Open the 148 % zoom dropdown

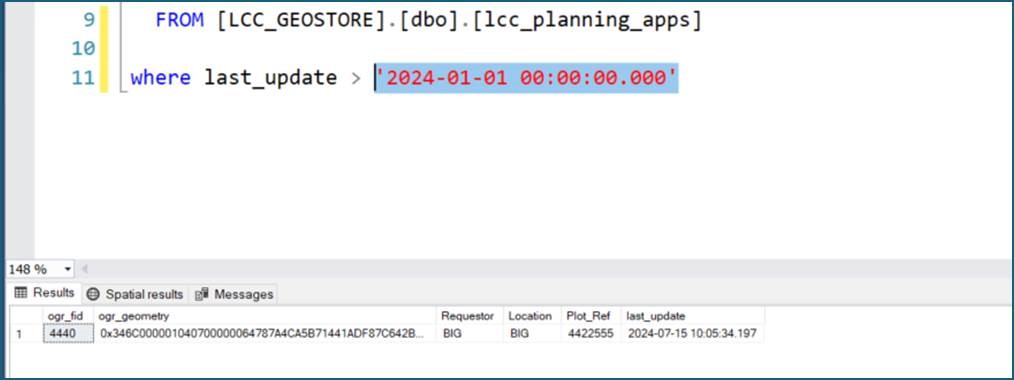point(67,269)
